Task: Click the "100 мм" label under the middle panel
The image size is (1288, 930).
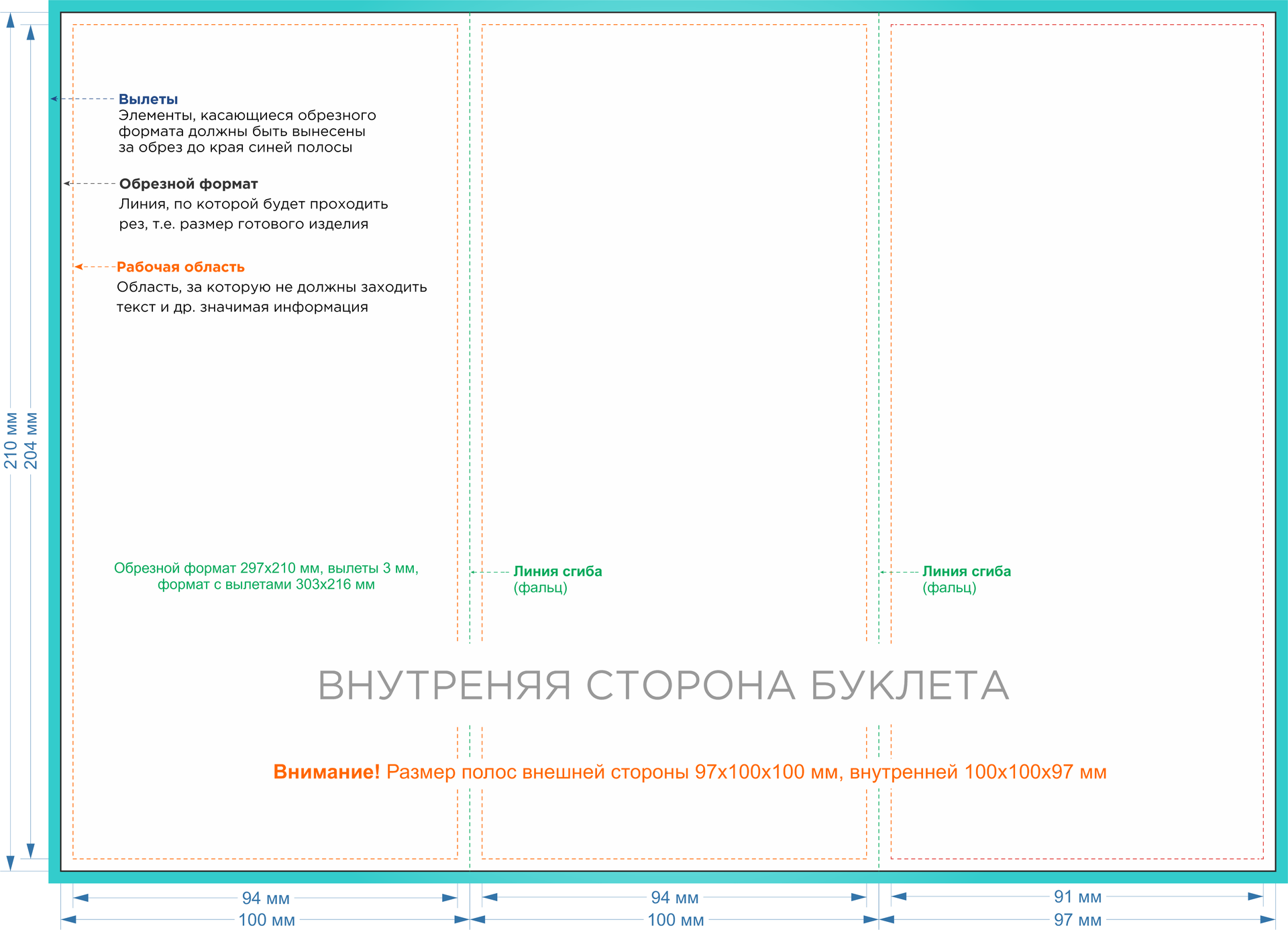Action: 676,920
